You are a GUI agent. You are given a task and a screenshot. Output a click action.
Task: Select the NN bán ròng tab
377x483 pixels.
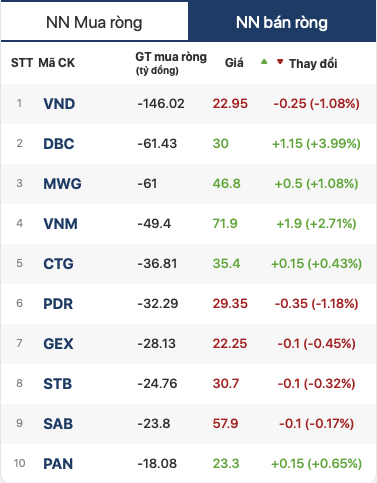[x=282, y=22]
